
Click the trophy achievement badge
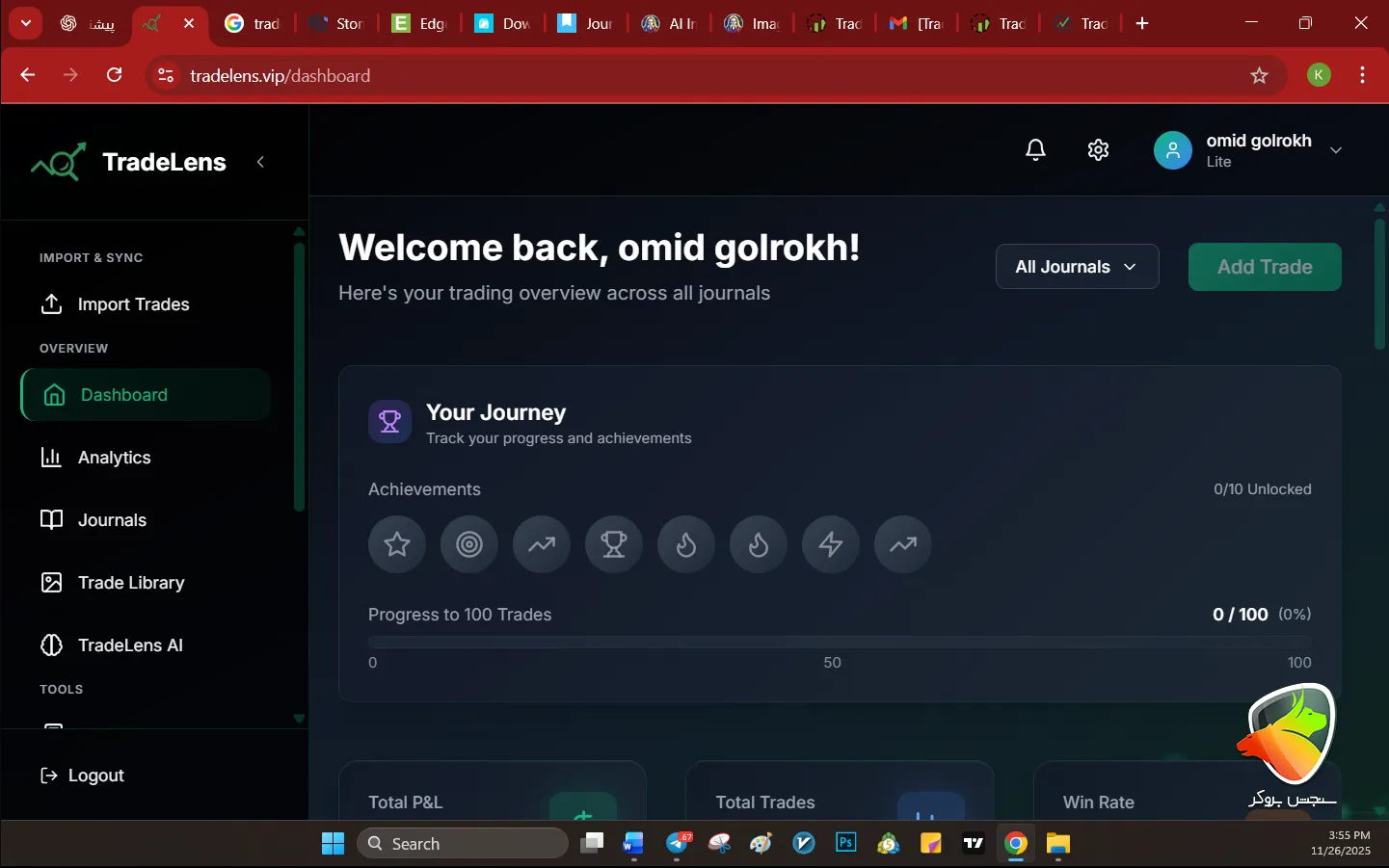[614, 544]
